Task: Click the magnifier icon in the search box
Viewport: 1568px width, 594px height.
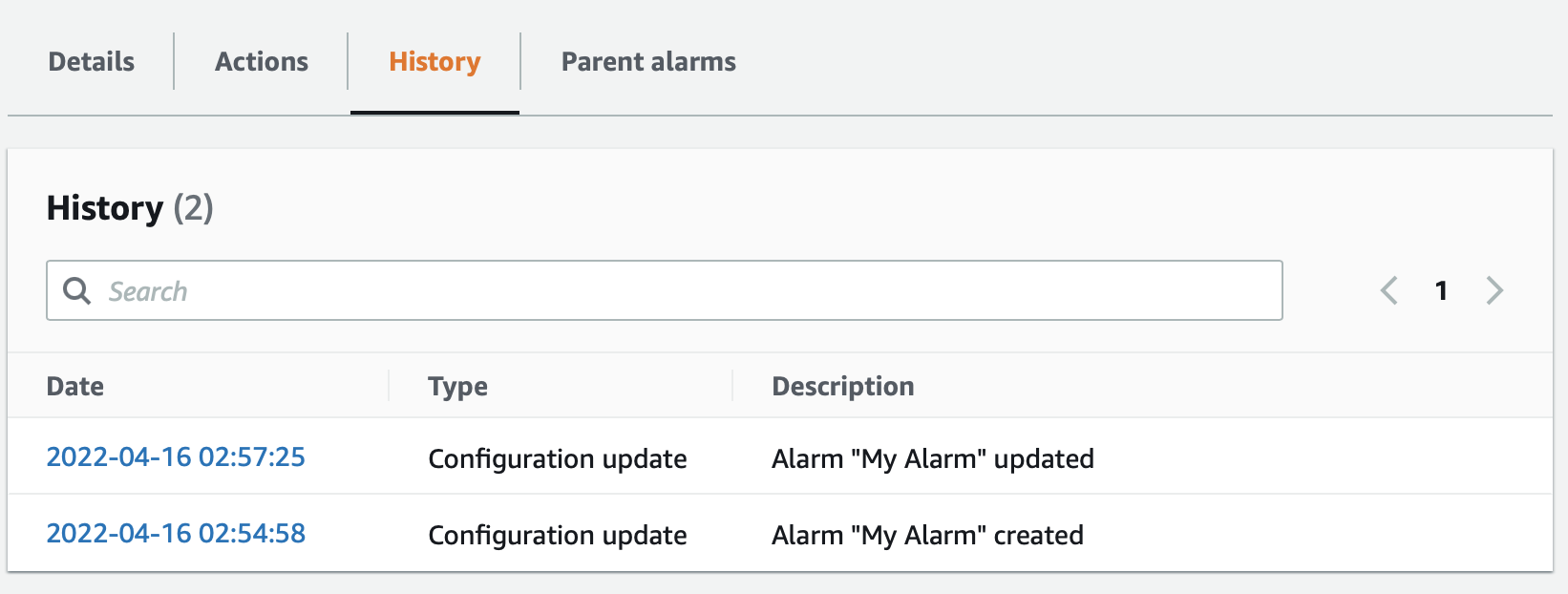Action: (x=76, y=290)
